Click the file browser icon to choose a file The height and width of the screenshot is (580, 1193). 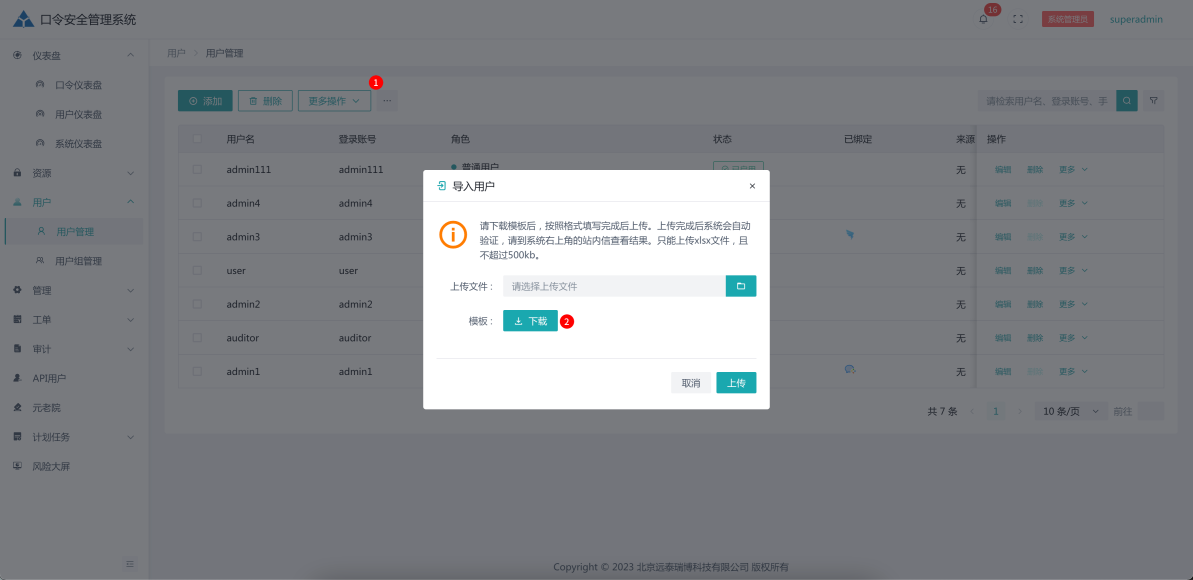coord(740,285)
